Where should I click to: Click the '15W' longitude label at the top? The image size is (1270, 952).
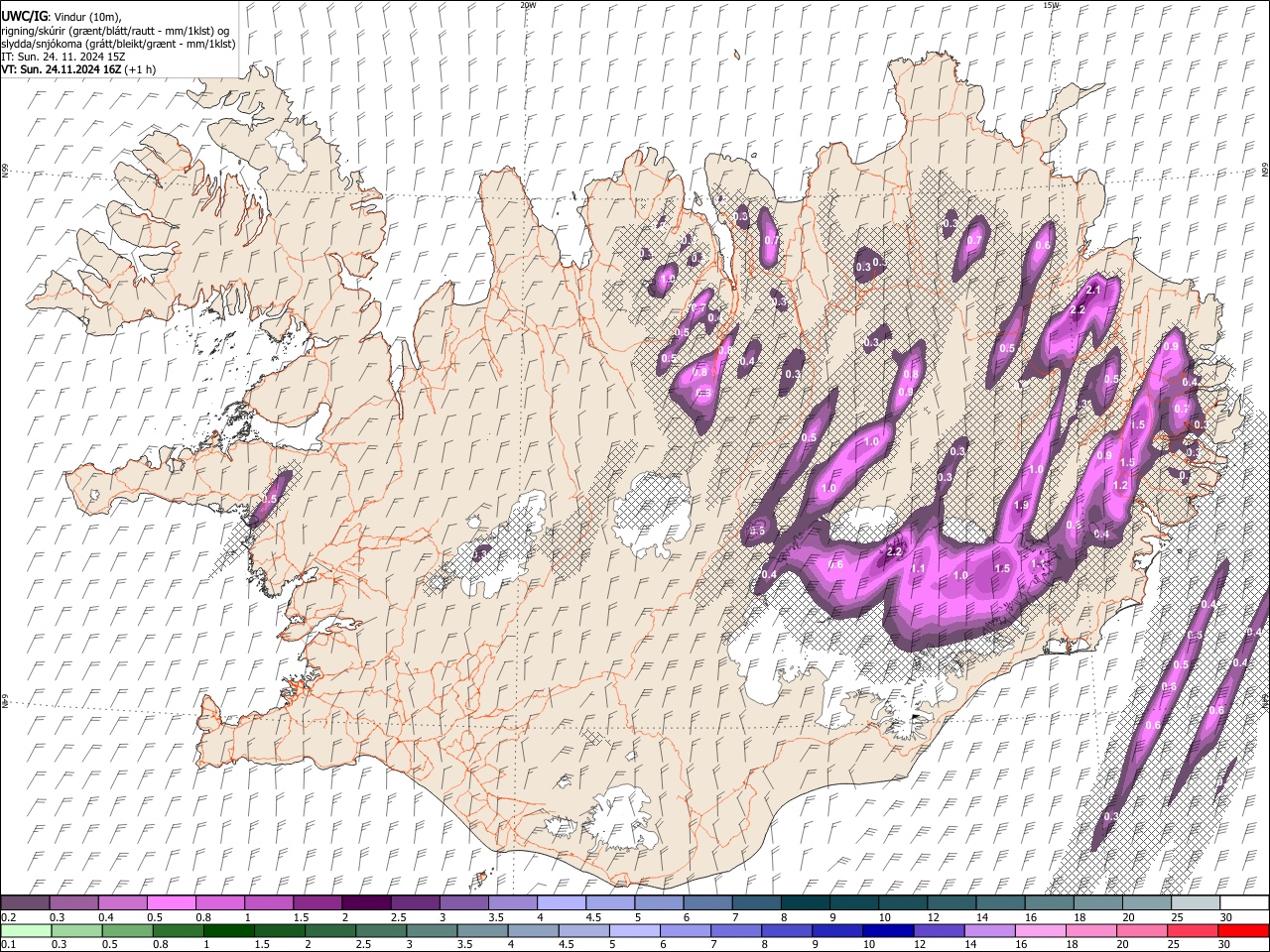[x=1051, y=5]
